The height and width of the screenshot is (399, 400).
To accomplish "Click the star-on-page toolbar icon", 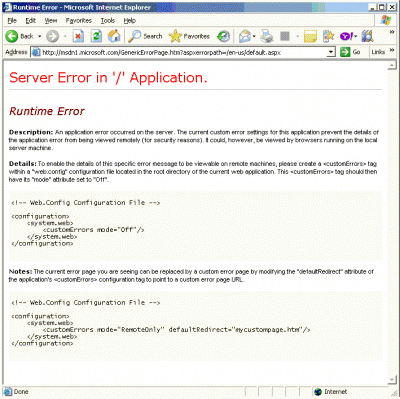I will coord(328,36).
